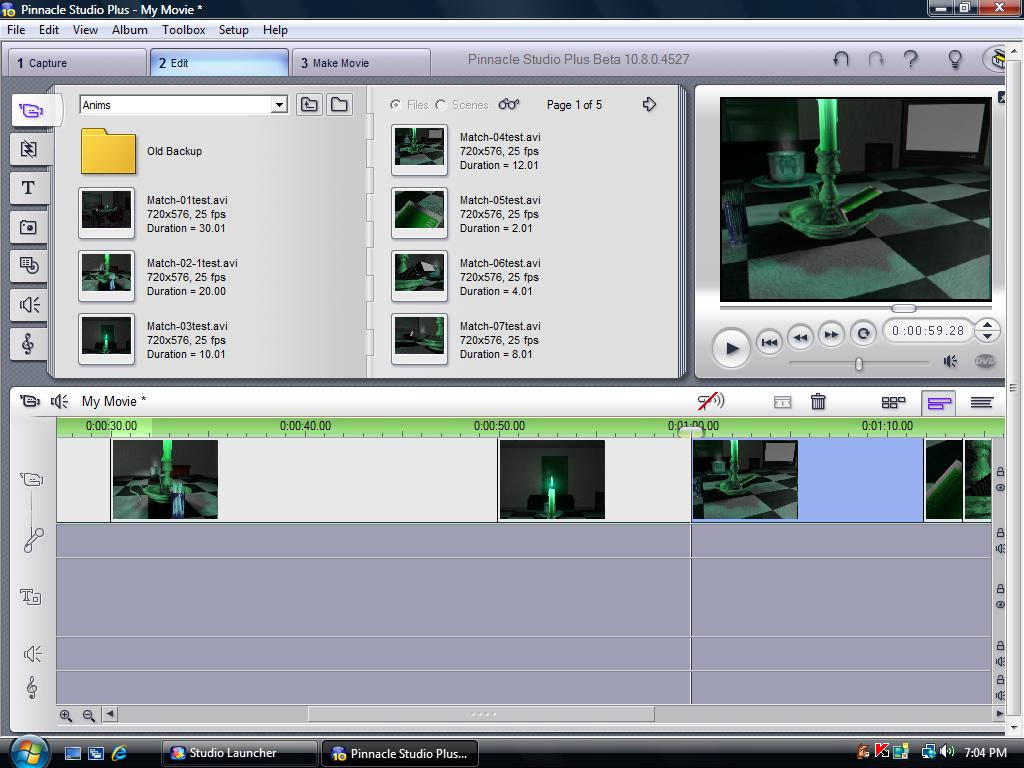Switch to Text list view

coord(982,402)
